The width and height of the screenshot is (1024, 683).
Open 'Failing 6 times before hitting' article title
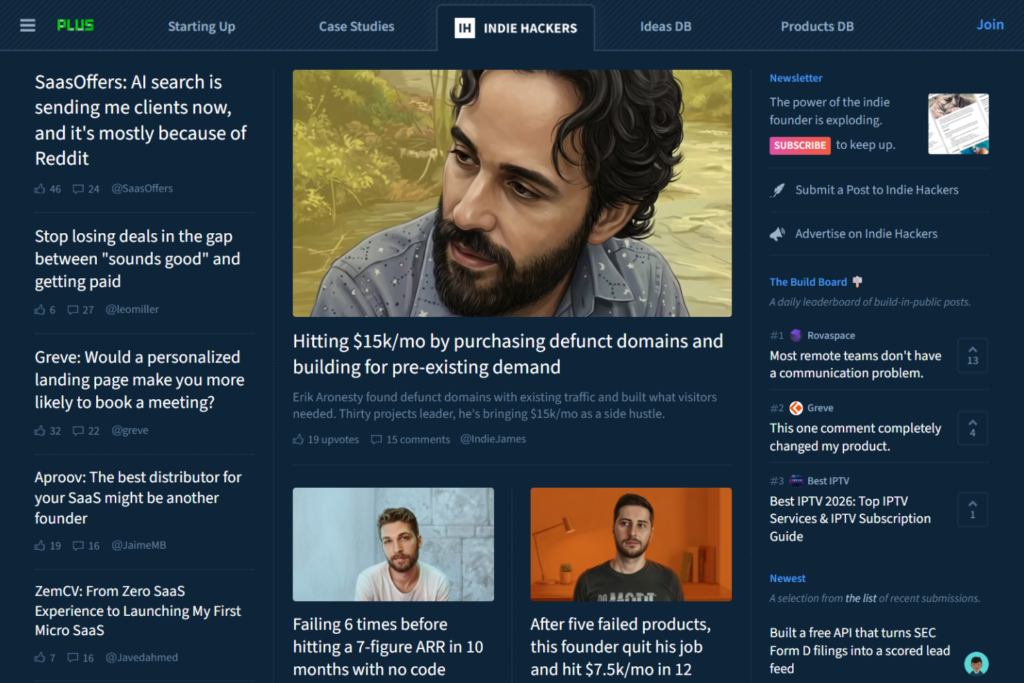pos(388,646)
